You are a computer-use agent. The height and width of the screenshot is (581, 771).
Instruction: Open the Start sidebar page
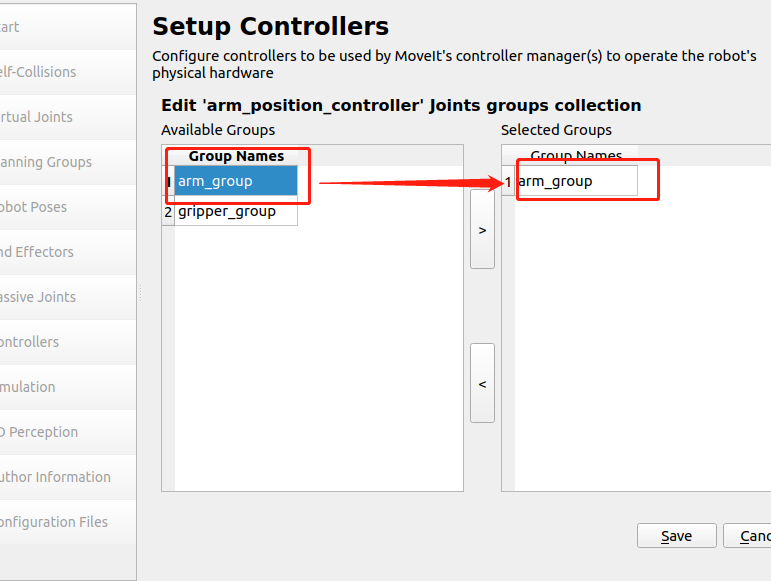(60, 27)
